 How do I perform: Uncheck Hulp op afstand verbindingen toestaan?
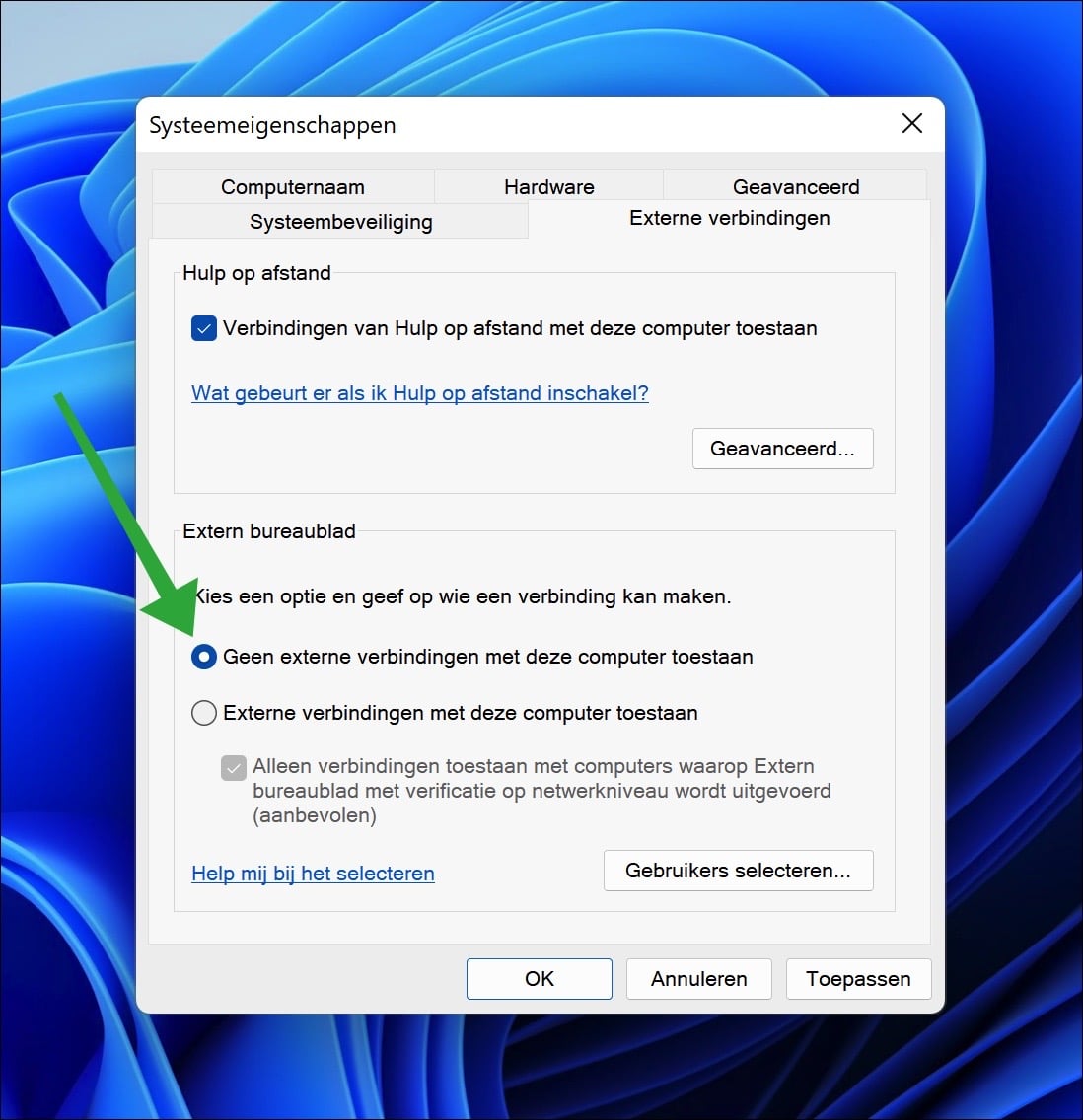[203, 328]
